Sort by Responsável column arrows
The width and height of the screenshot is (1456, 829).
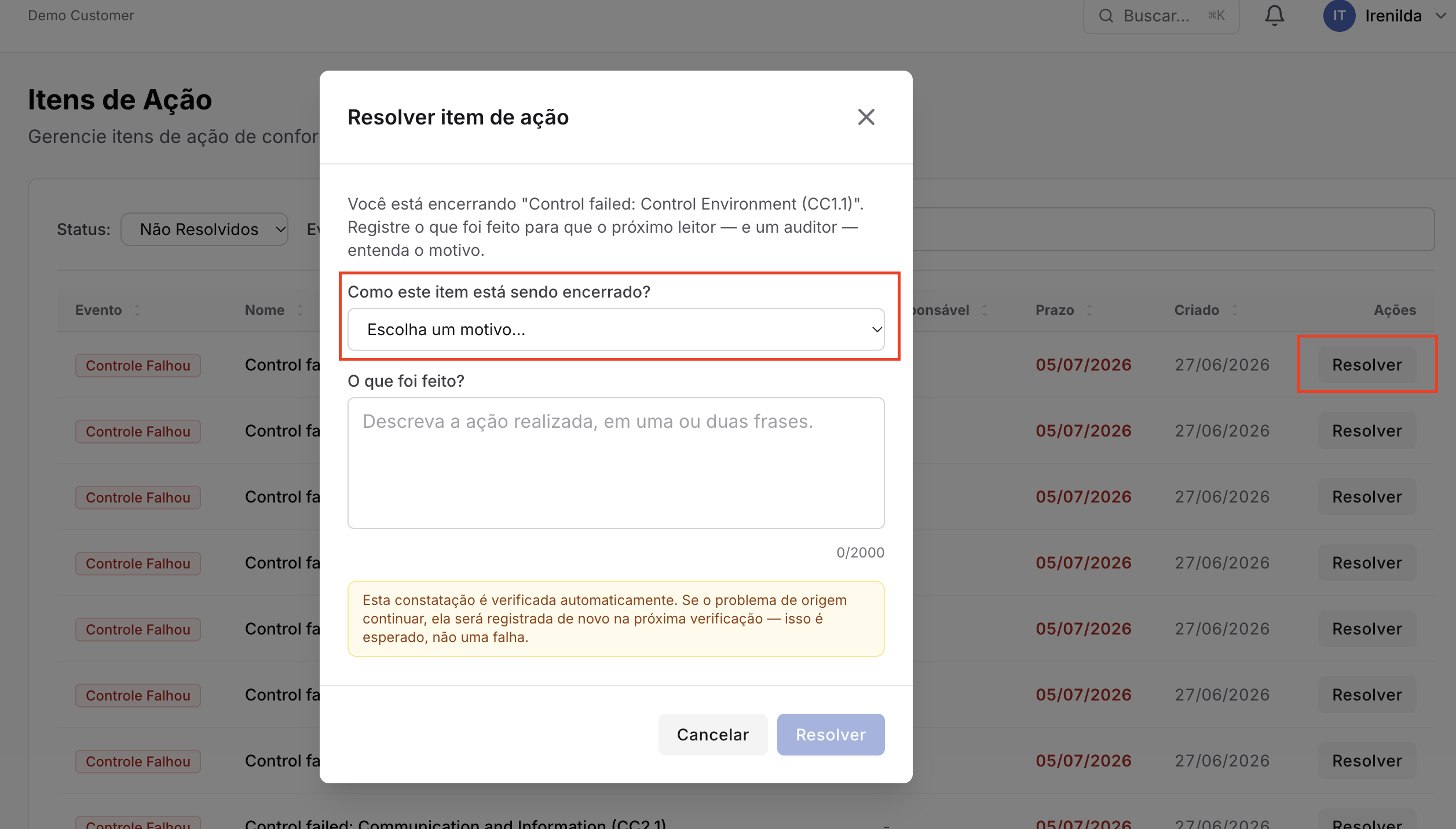click(984, 310)
